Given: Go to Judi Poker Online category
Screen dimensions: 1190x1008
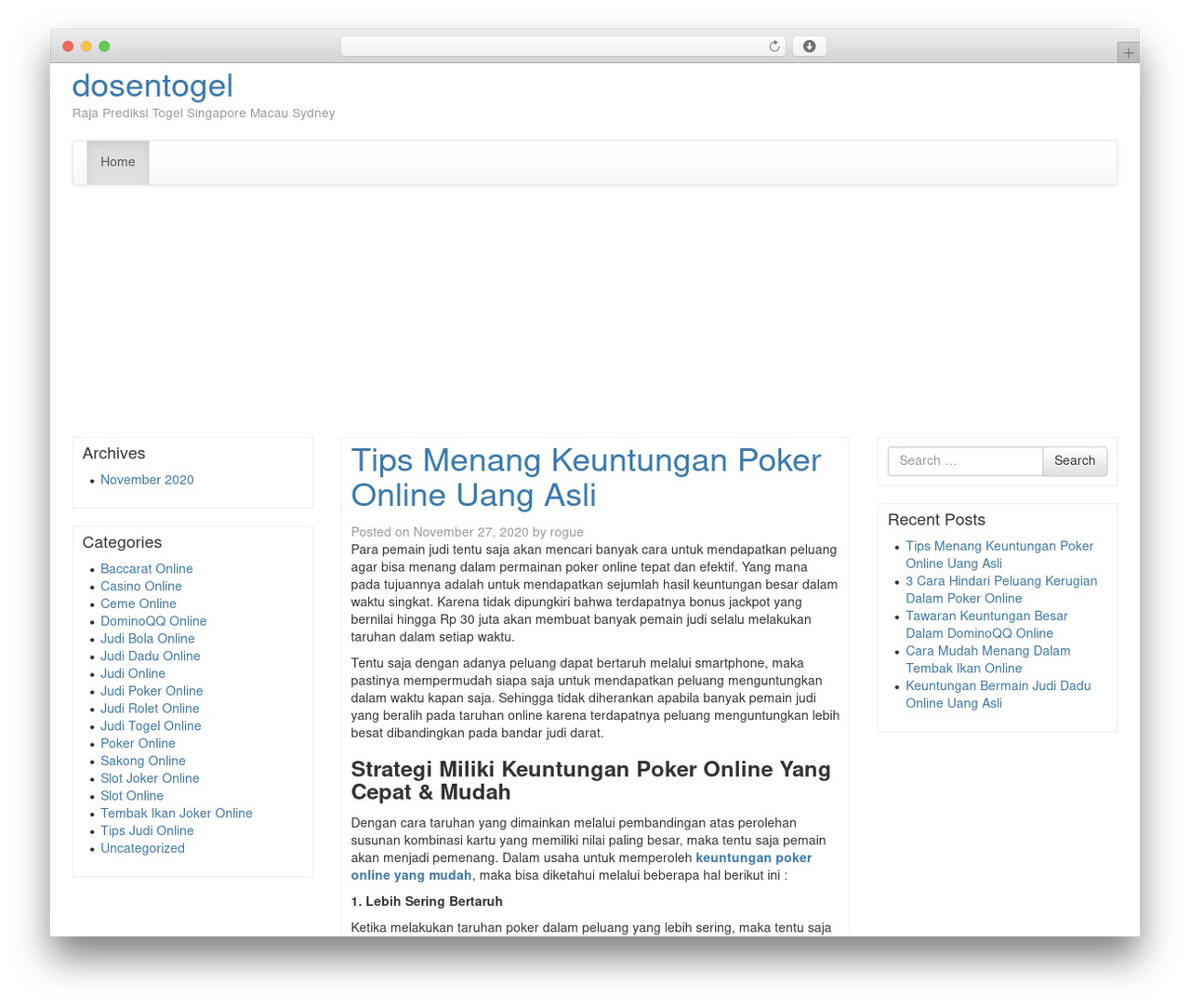Looking at the screenshot, I should pyautogui.click(x=152, y=692).
